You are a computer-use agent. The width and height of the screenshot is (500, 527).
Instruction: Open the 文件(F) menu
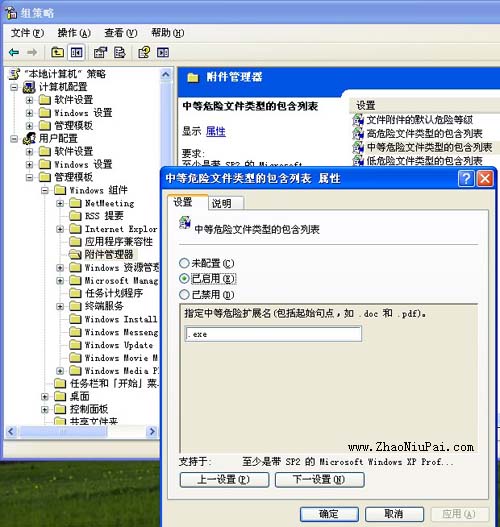point(27,33)
